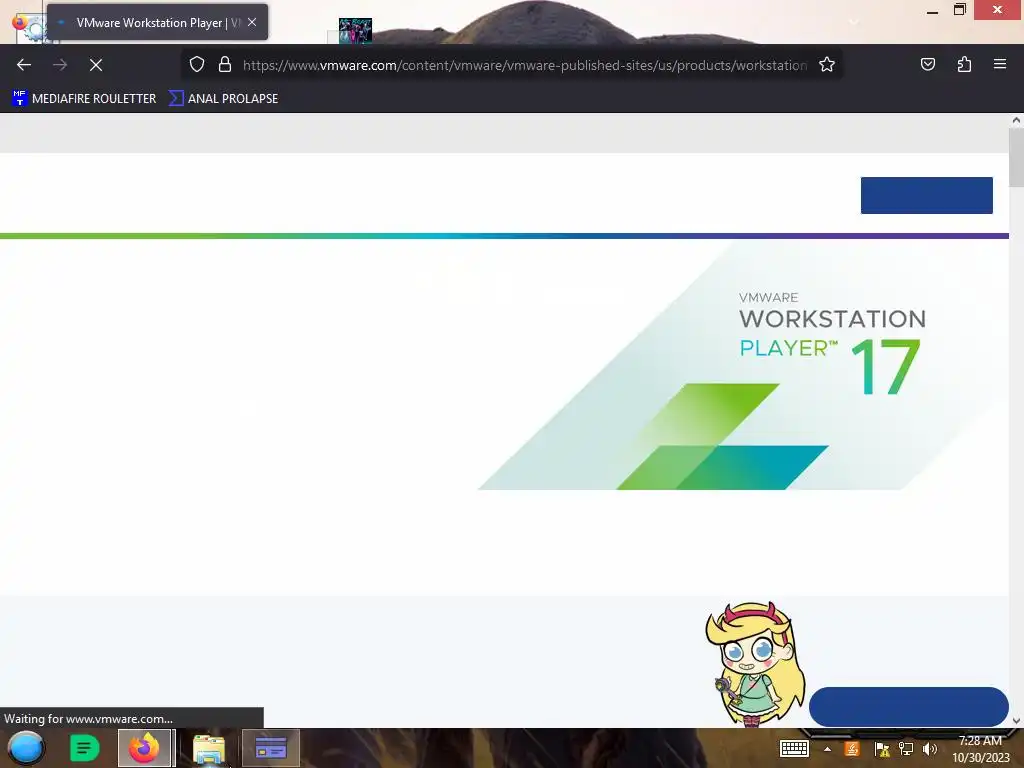
Task: Minimize the Firefox window
Action: (x=933, y=11)
